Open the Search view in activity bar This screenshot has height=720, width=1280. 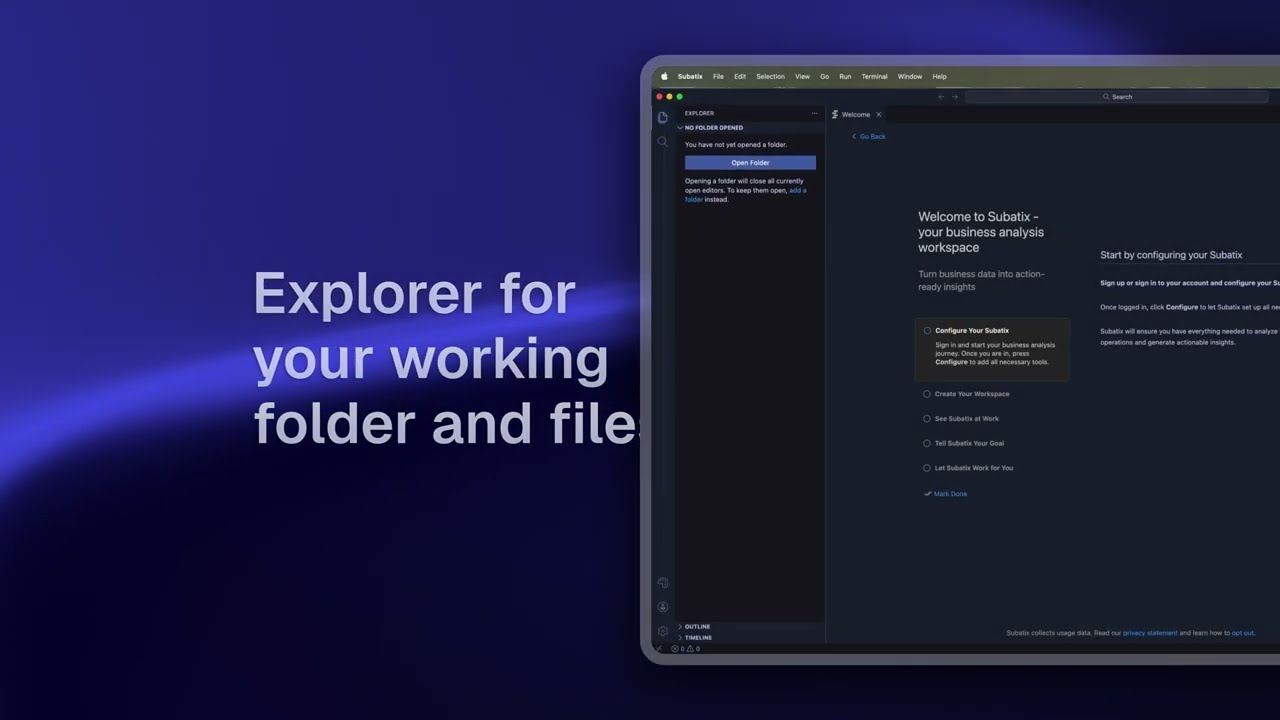point(662,142)
